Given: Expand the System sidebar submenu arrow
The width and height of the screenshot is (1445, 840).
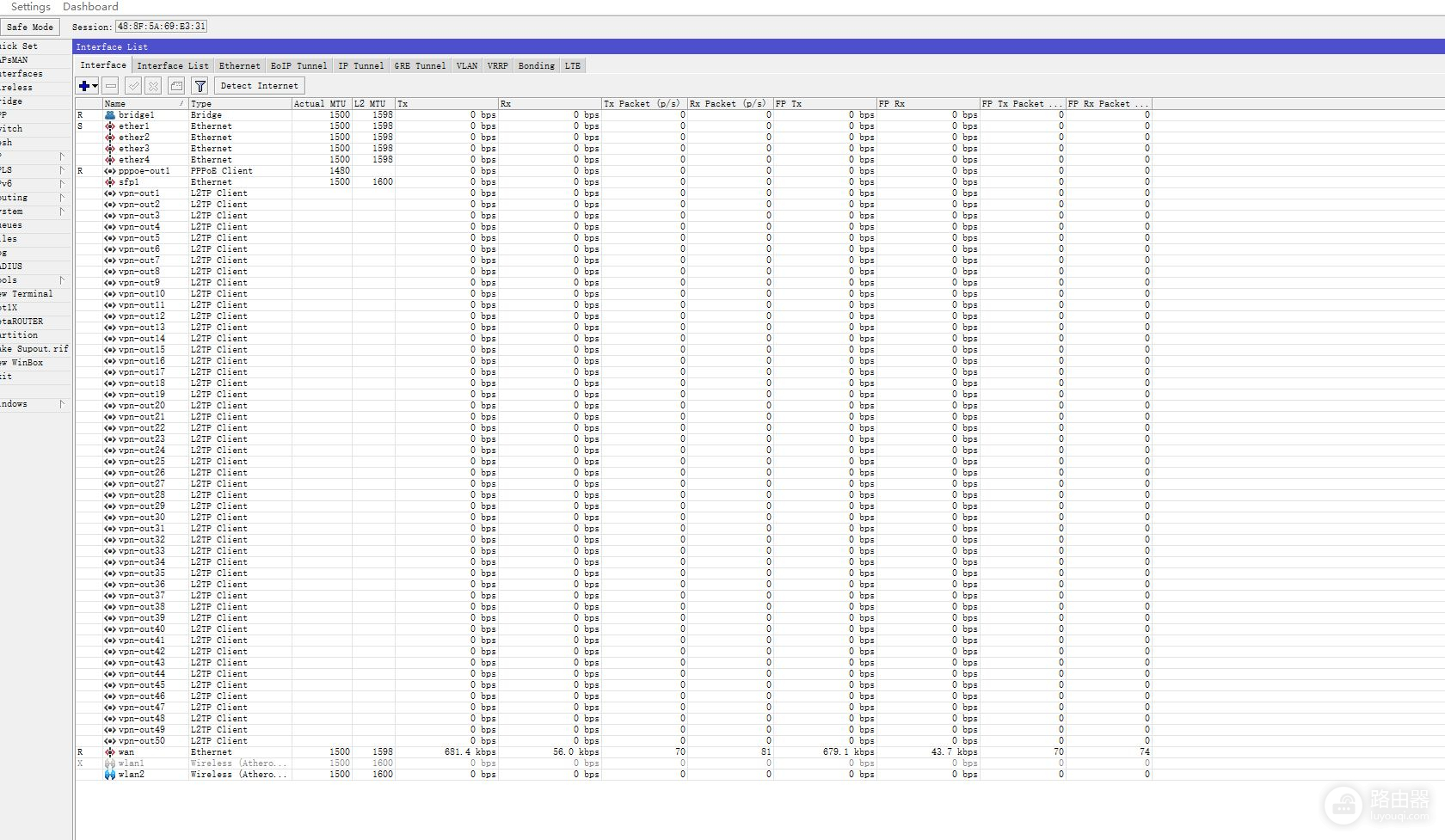Looking at the screenshot, I should point(62,212).
